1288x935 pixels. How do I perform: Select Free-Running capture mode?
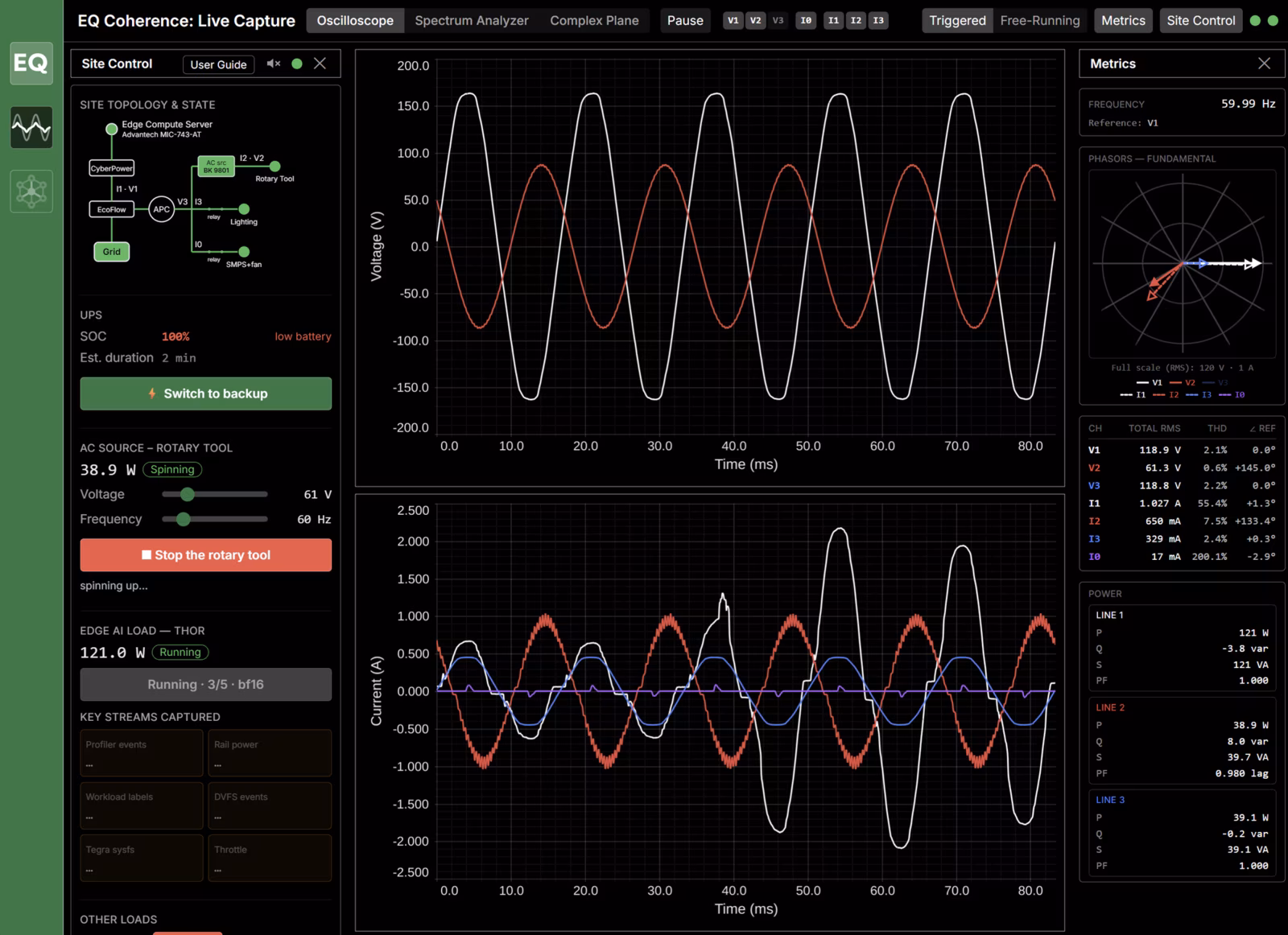[1040, 21]
